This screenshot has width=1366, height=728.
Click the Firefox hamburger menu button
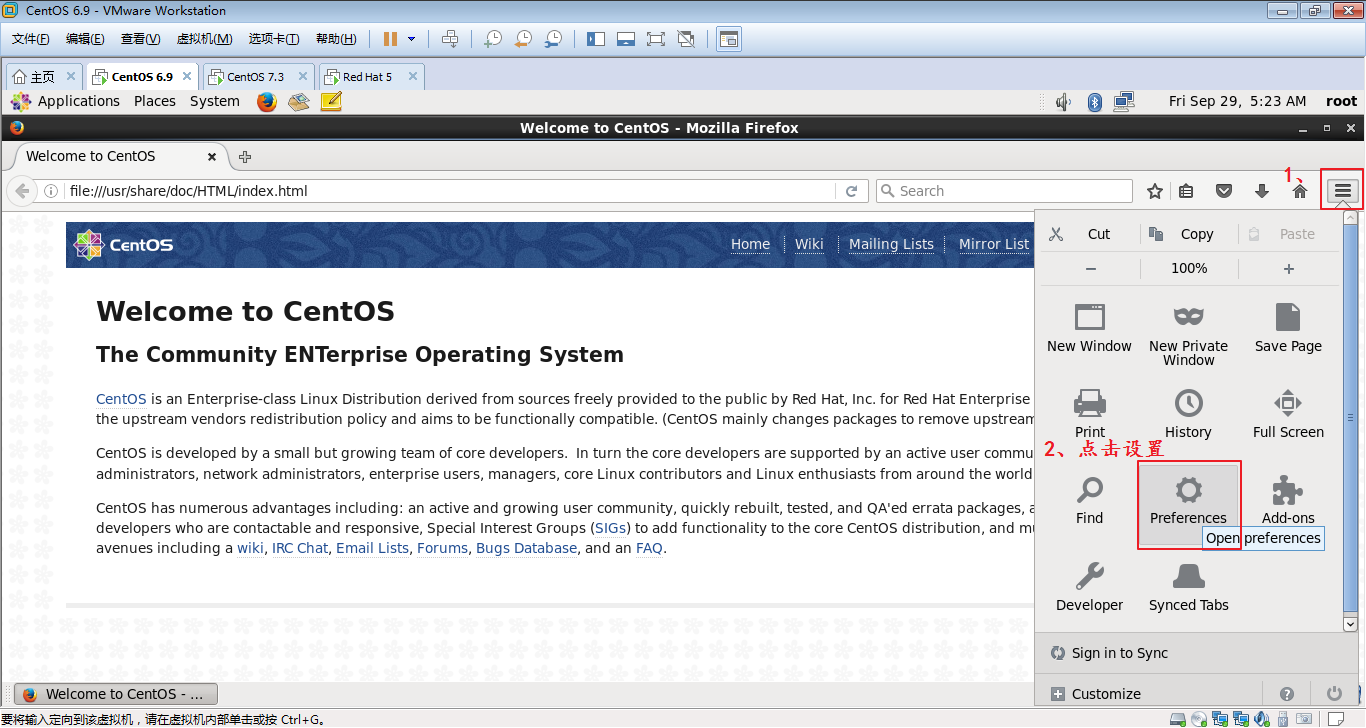(1343, 191)
